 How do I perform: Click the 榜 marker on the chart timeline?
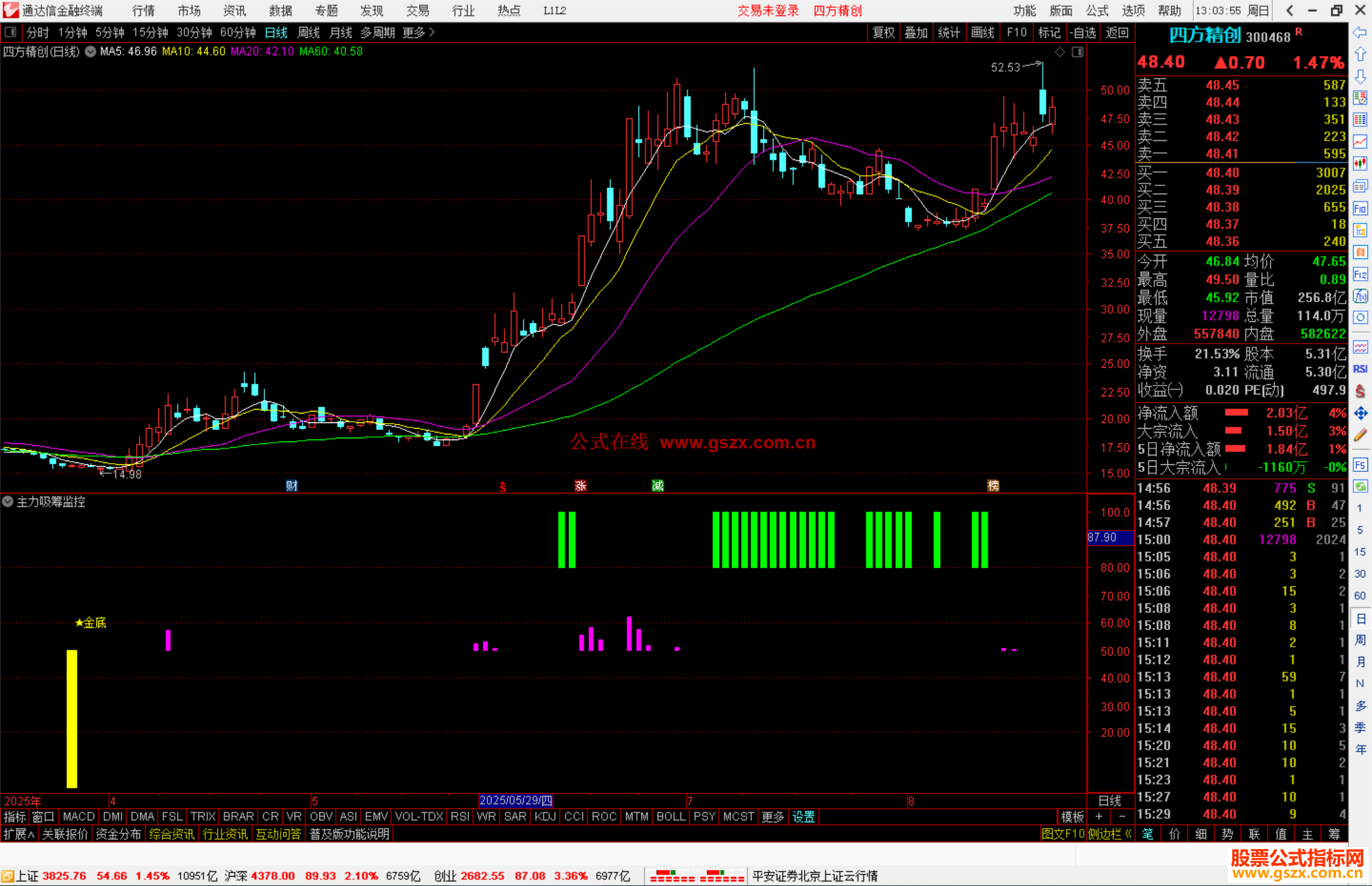993,486
